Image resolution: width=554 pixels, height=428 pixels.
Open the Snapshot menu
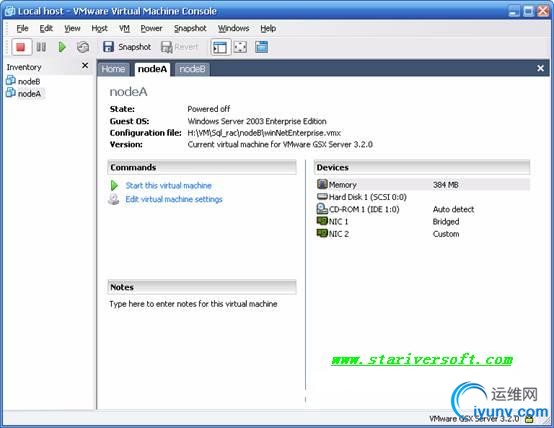pos(190,28)
